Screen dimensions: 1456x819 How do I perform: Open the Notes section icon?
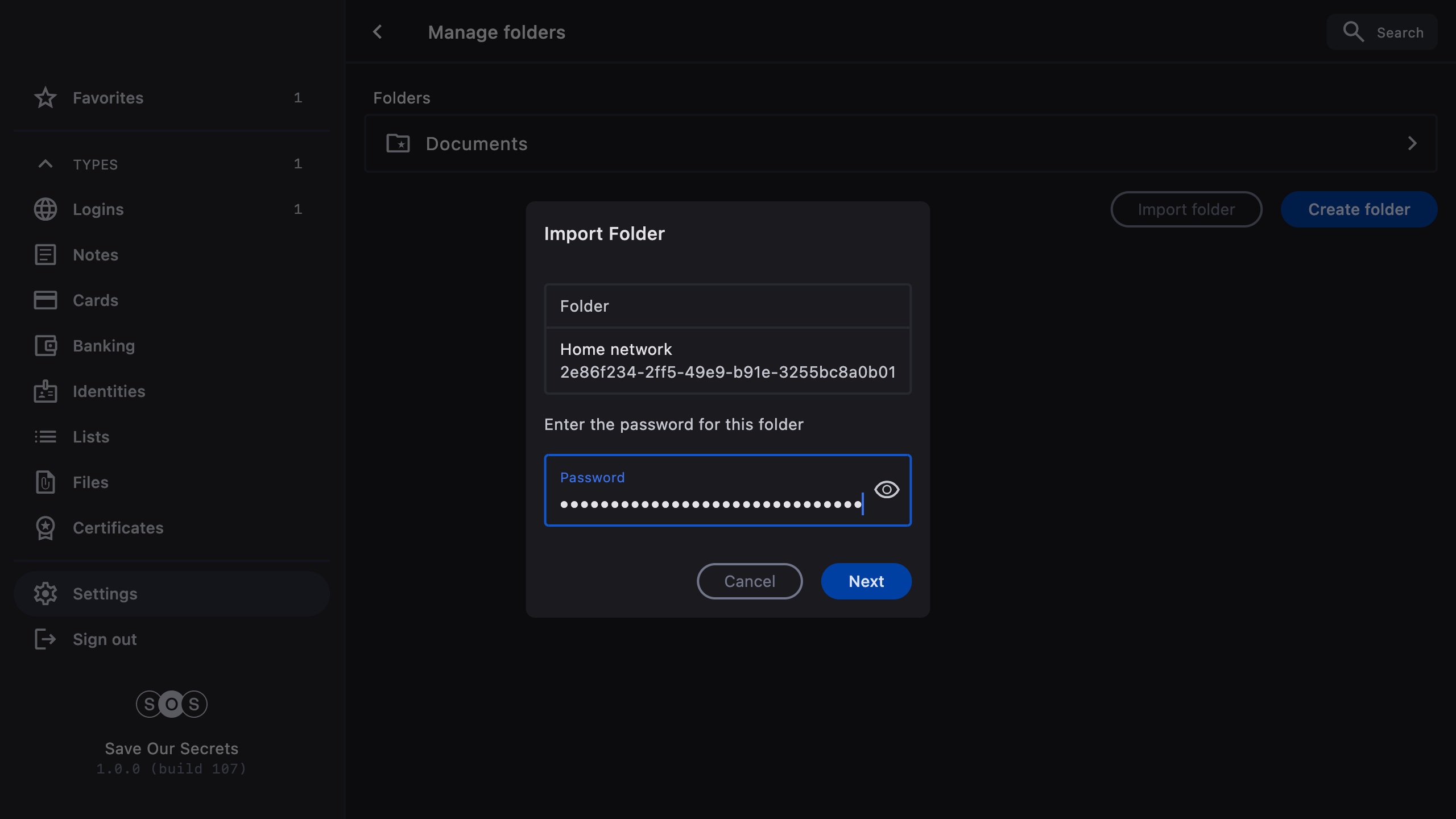click(45, 255)
